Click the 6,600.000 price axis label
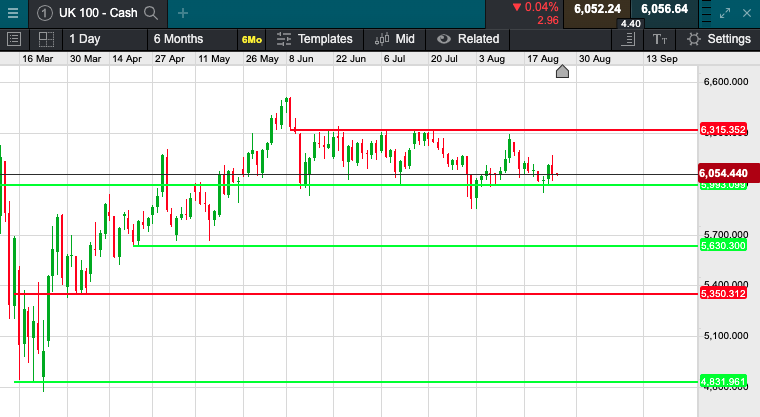 pos(726,81)
